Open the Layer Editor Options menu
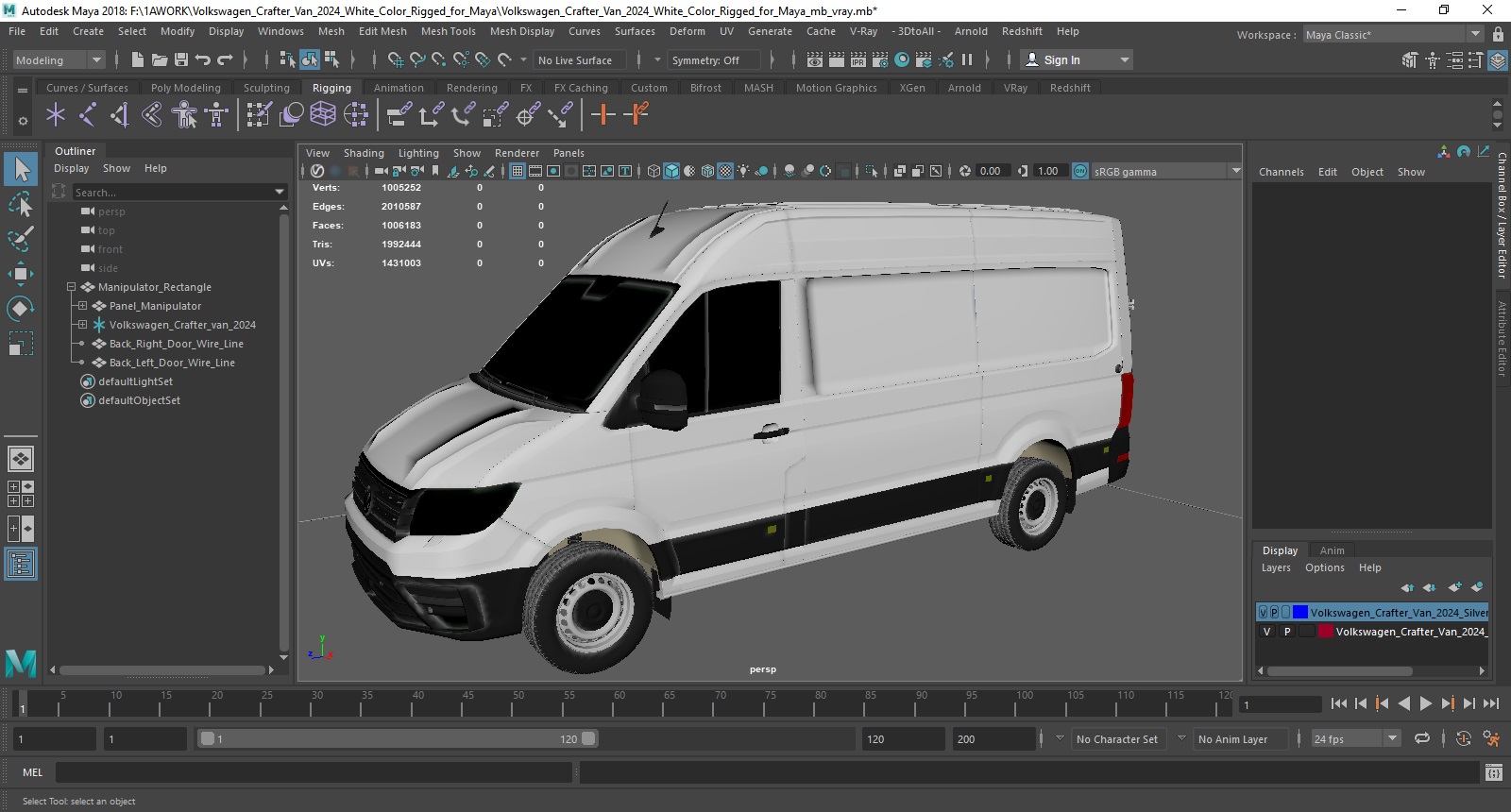1511x812 pixels. point(1324,567)
